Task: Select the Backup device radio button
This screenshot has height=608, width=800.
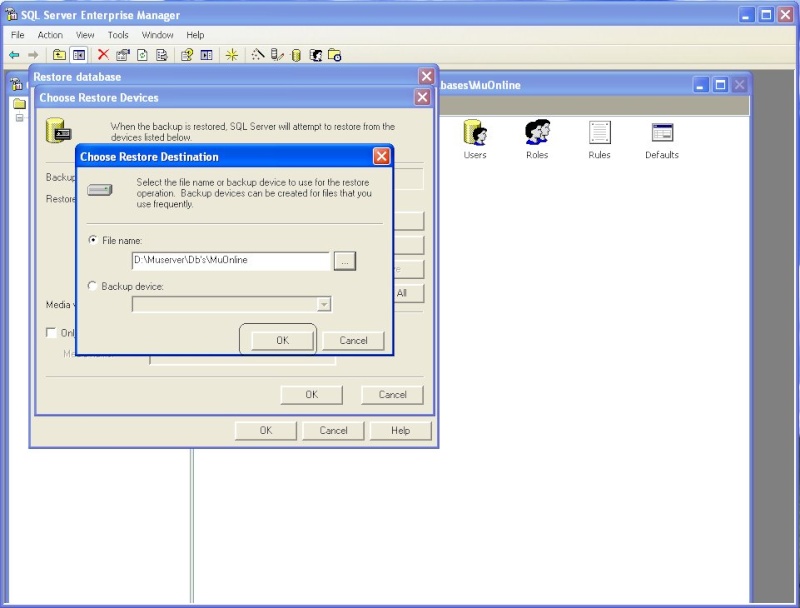Action: (92, 286)
